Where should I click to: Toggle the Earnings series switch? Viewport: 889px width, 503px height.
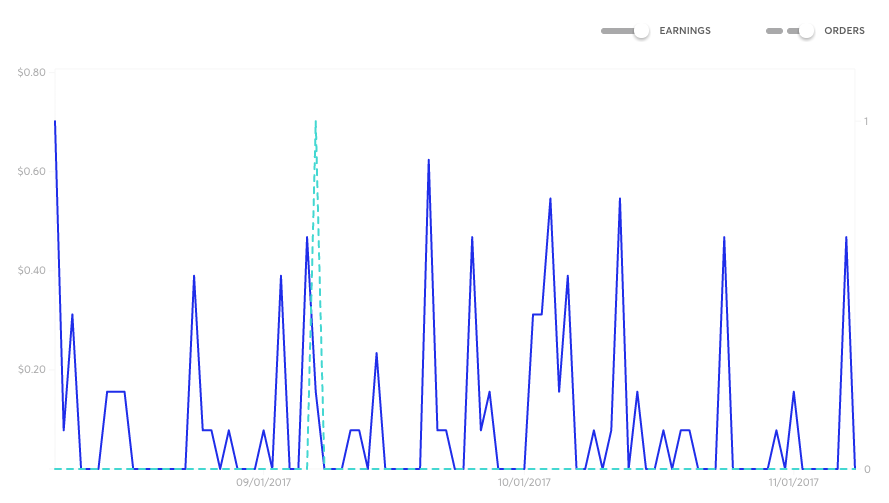[641, 31]
